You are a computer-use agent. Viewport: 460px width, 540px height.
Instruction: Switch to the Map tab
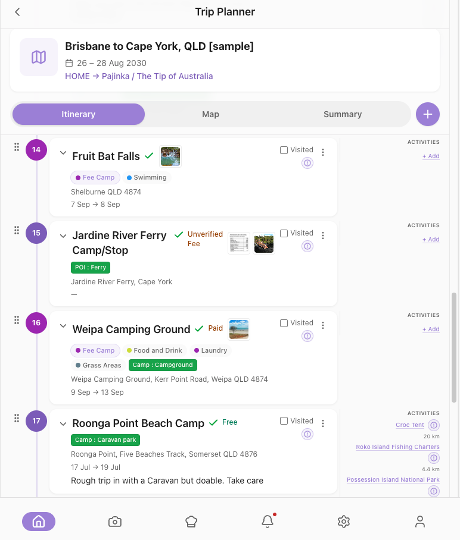pyautogui.click(x=210, y=114)
